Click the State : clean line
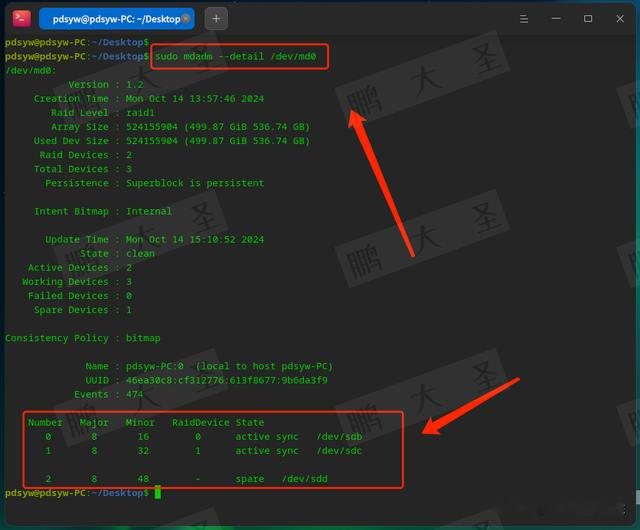This screenshot has width=640, height=530. [118, 254]
